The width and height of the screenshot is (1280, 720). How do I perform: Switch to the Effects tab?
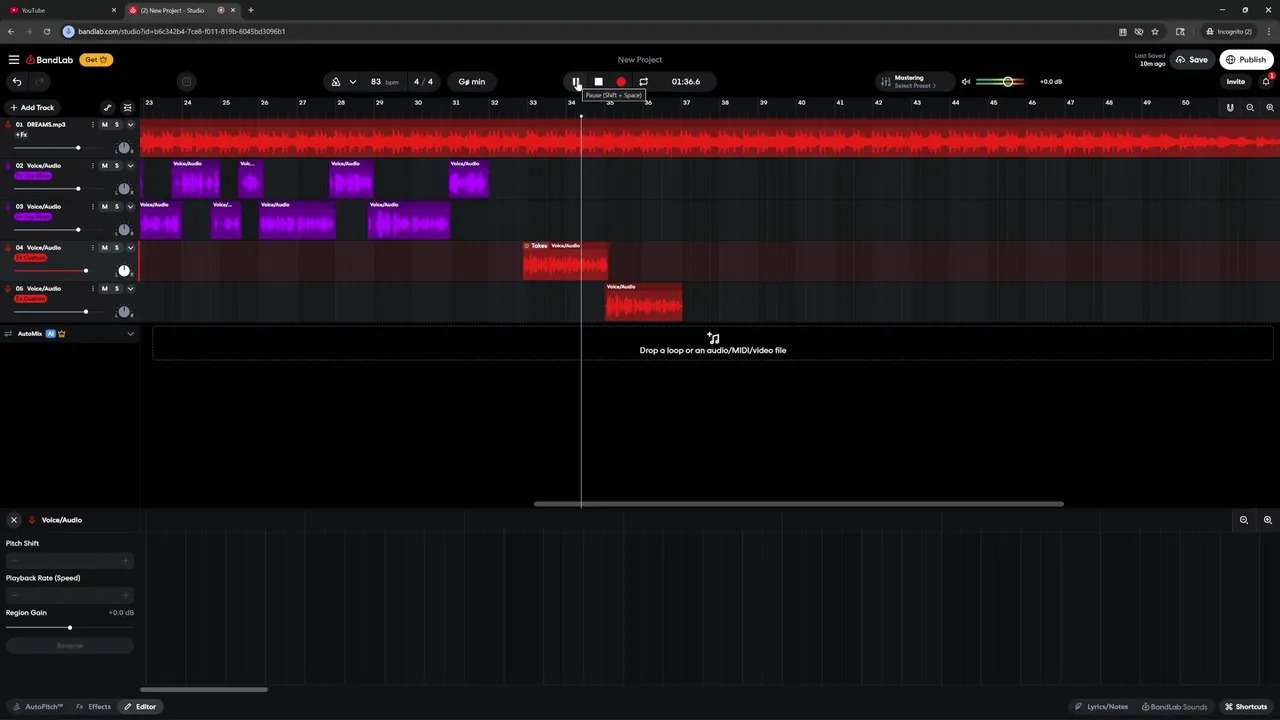tap(93, 707)
